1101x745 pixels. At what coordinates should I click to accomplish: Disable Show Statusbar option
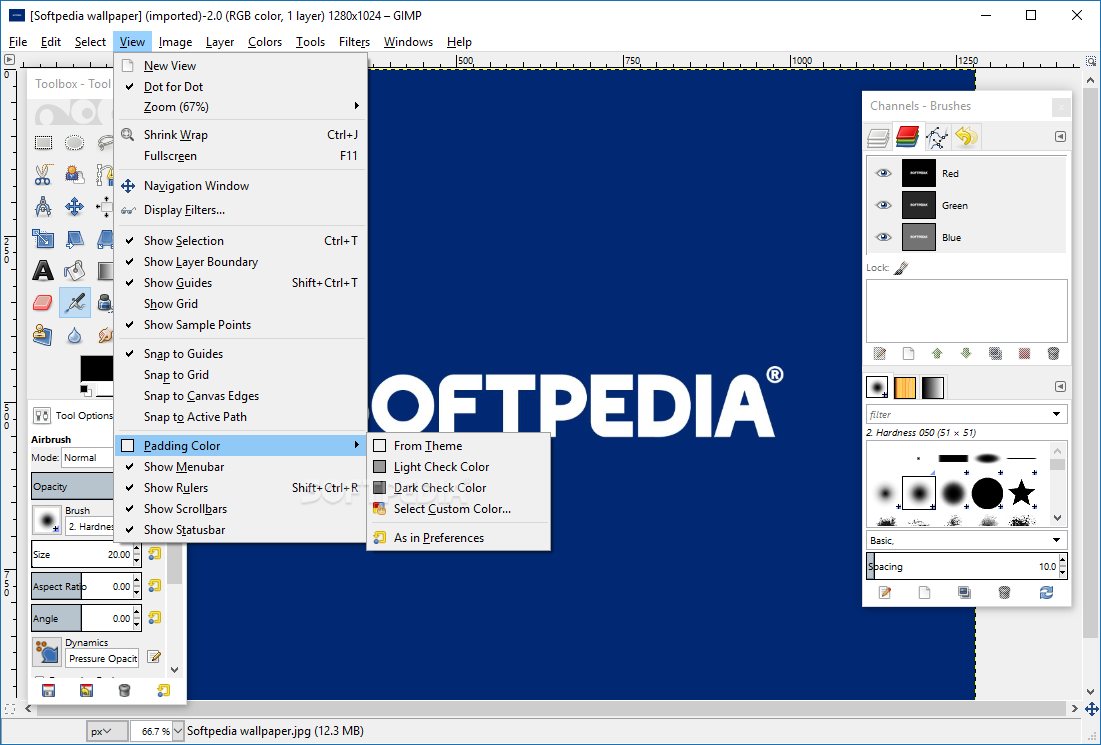point(241,530)
